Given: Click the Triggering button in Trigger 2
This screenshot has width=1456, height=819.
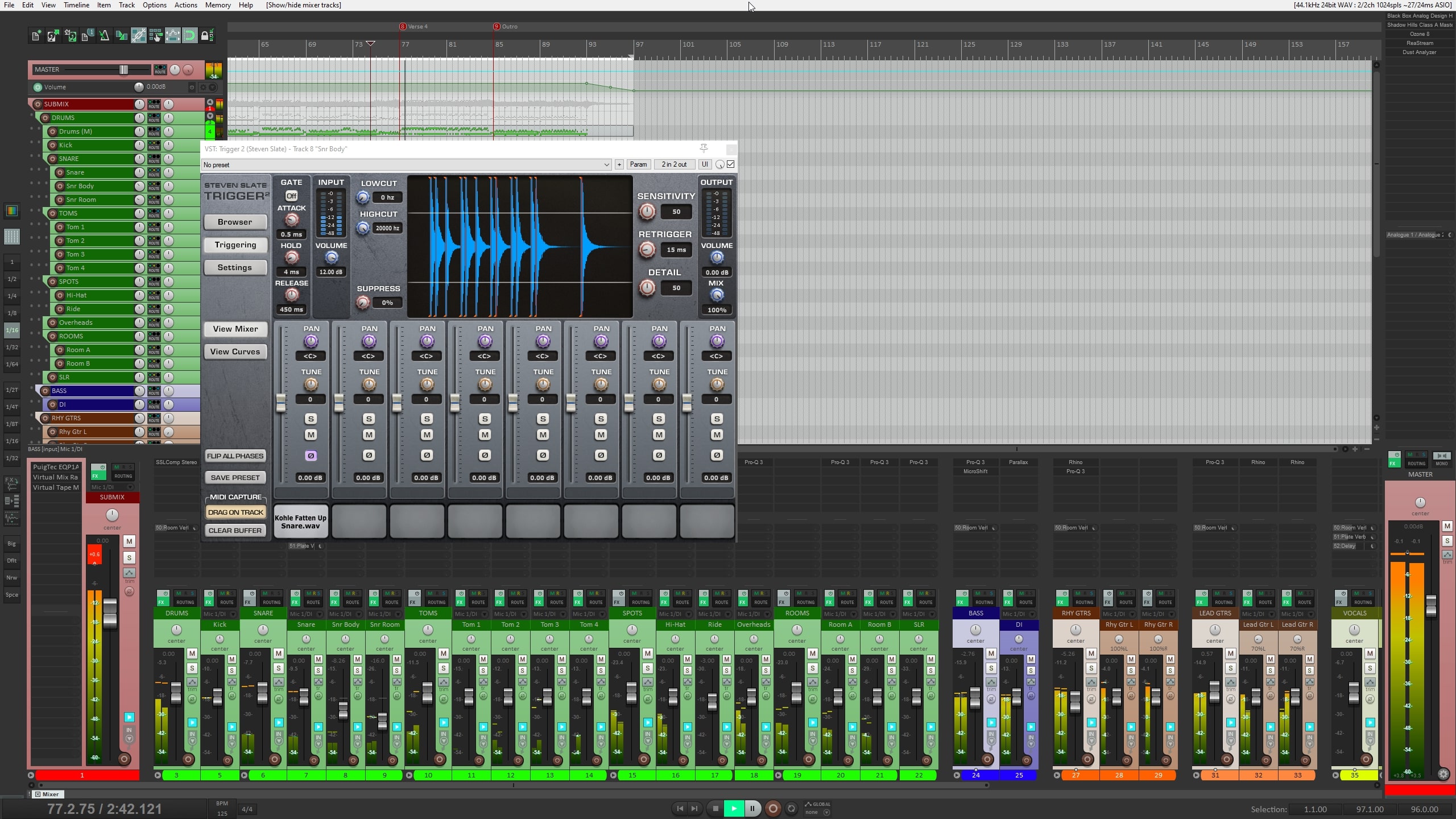Looking at the screenshot, I should (x=235, y=245).
